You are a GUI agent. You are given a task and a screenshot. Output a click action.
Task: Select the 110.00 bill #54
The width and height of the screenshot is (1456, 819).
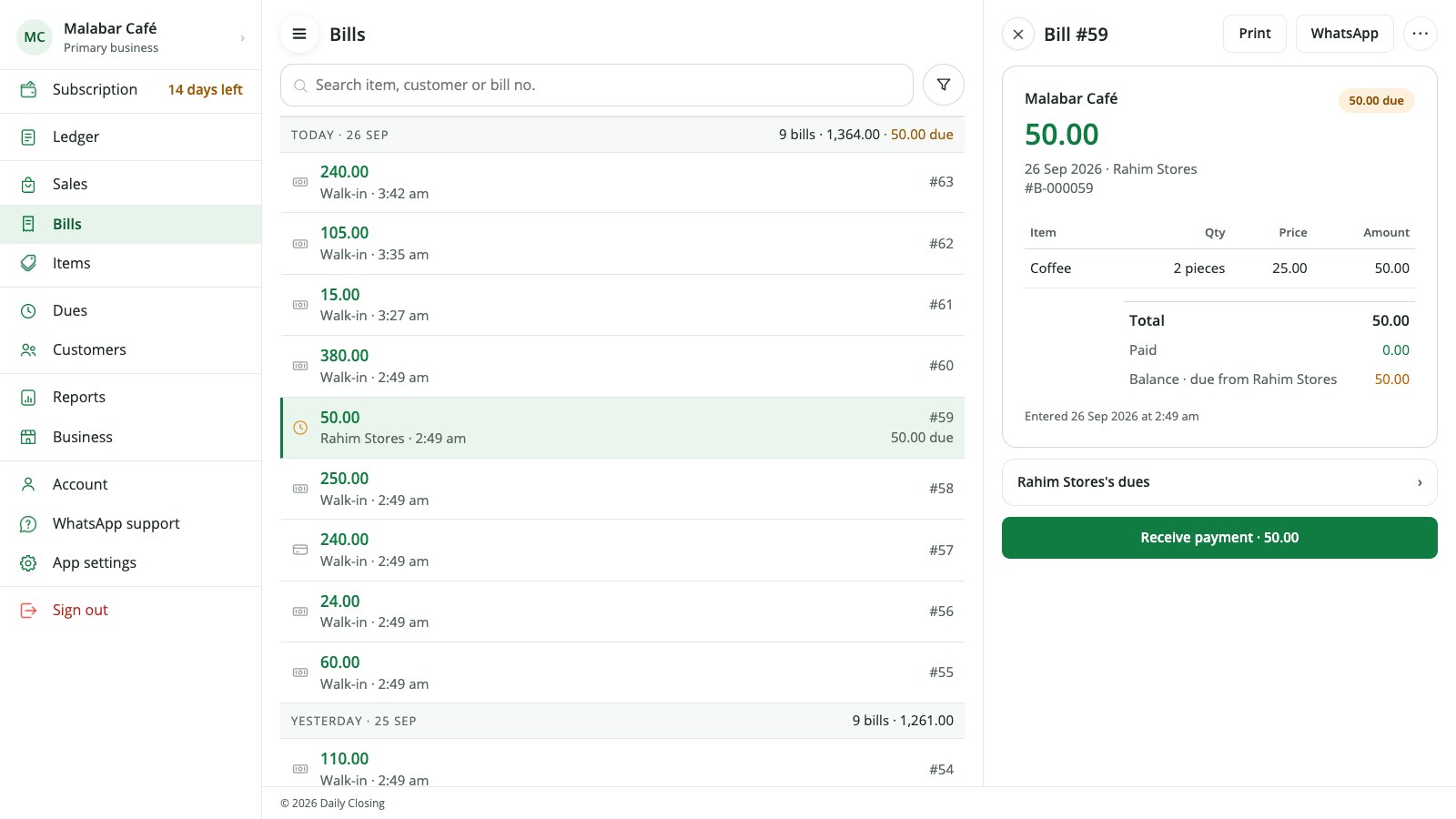coord(622,763)
